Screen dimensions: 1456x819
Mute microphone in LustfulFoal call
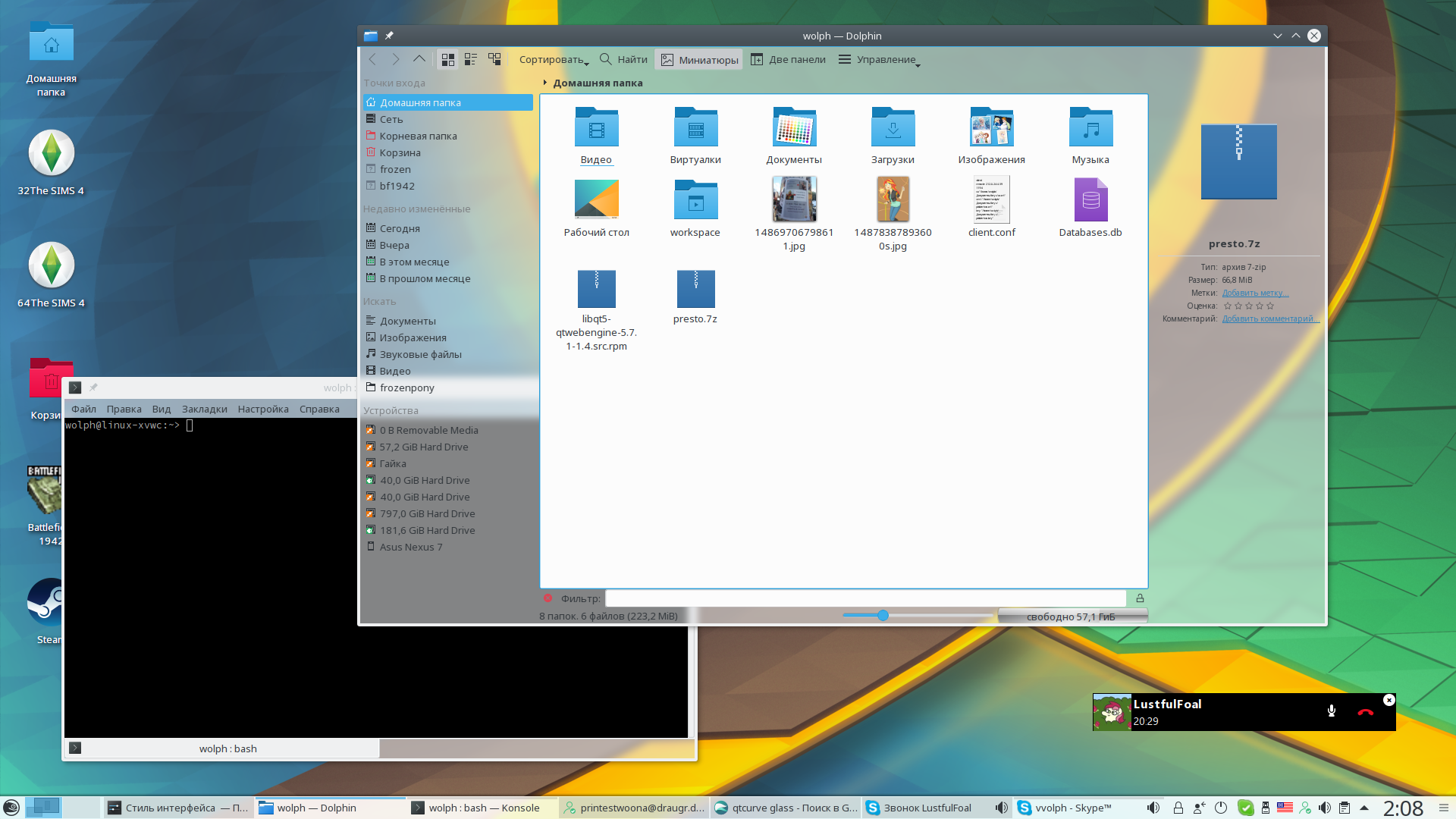(1331, 711)
